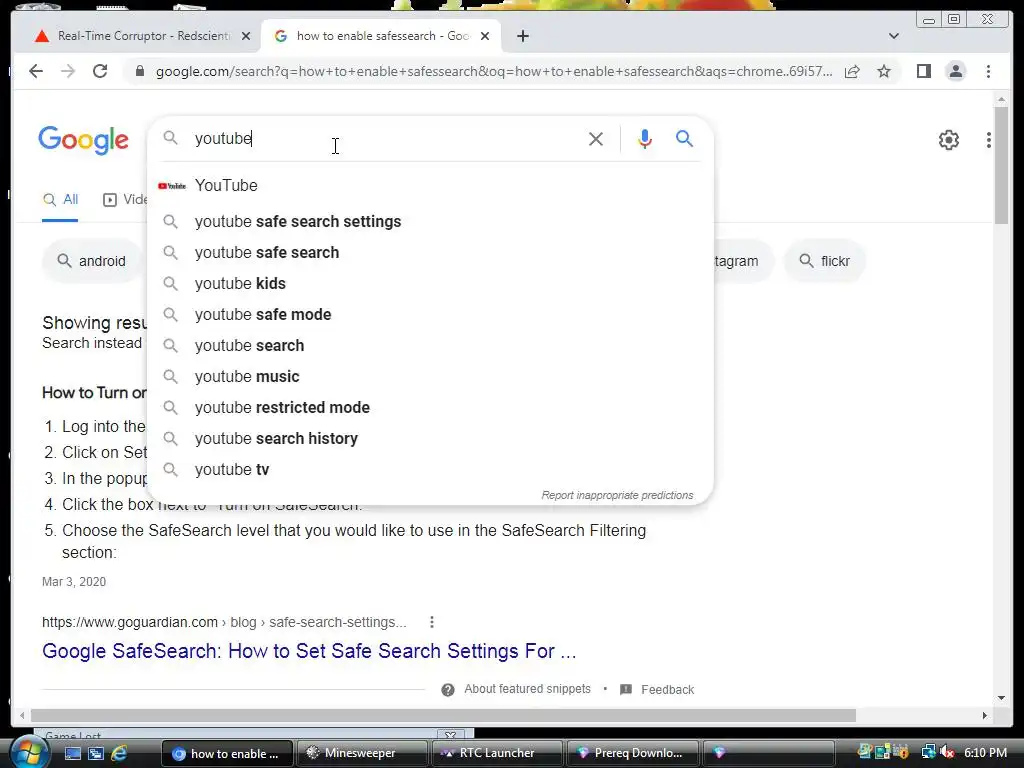This screenshot has height=768, width=1024.
Task: Choose the YouTube site suggestion
Action: click(x=430, y=185)
